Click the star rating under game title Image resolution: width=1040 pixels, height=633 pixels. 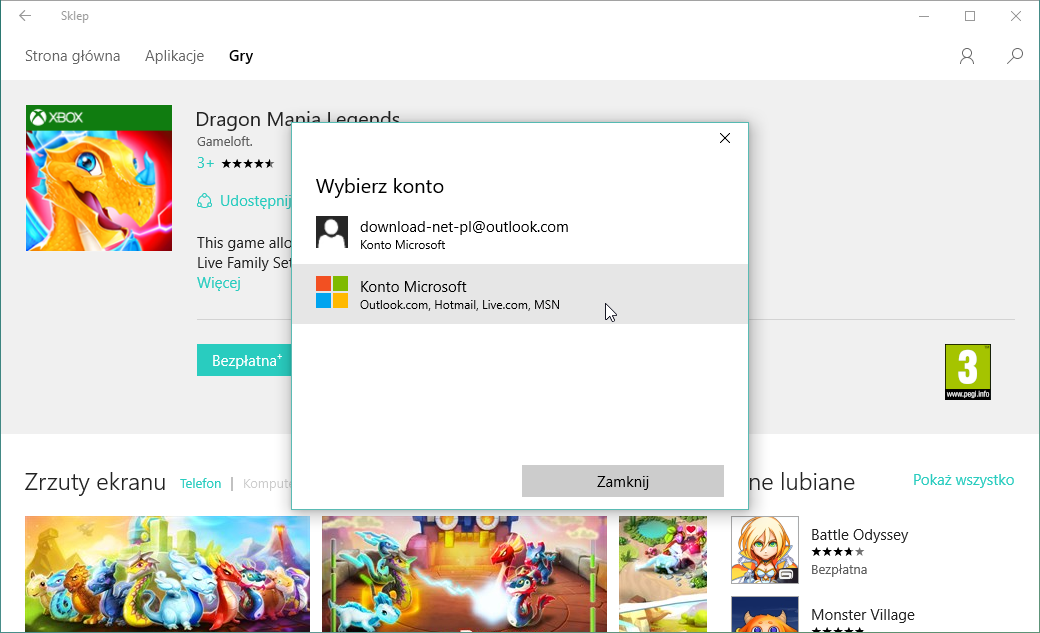tap(247, 163)
